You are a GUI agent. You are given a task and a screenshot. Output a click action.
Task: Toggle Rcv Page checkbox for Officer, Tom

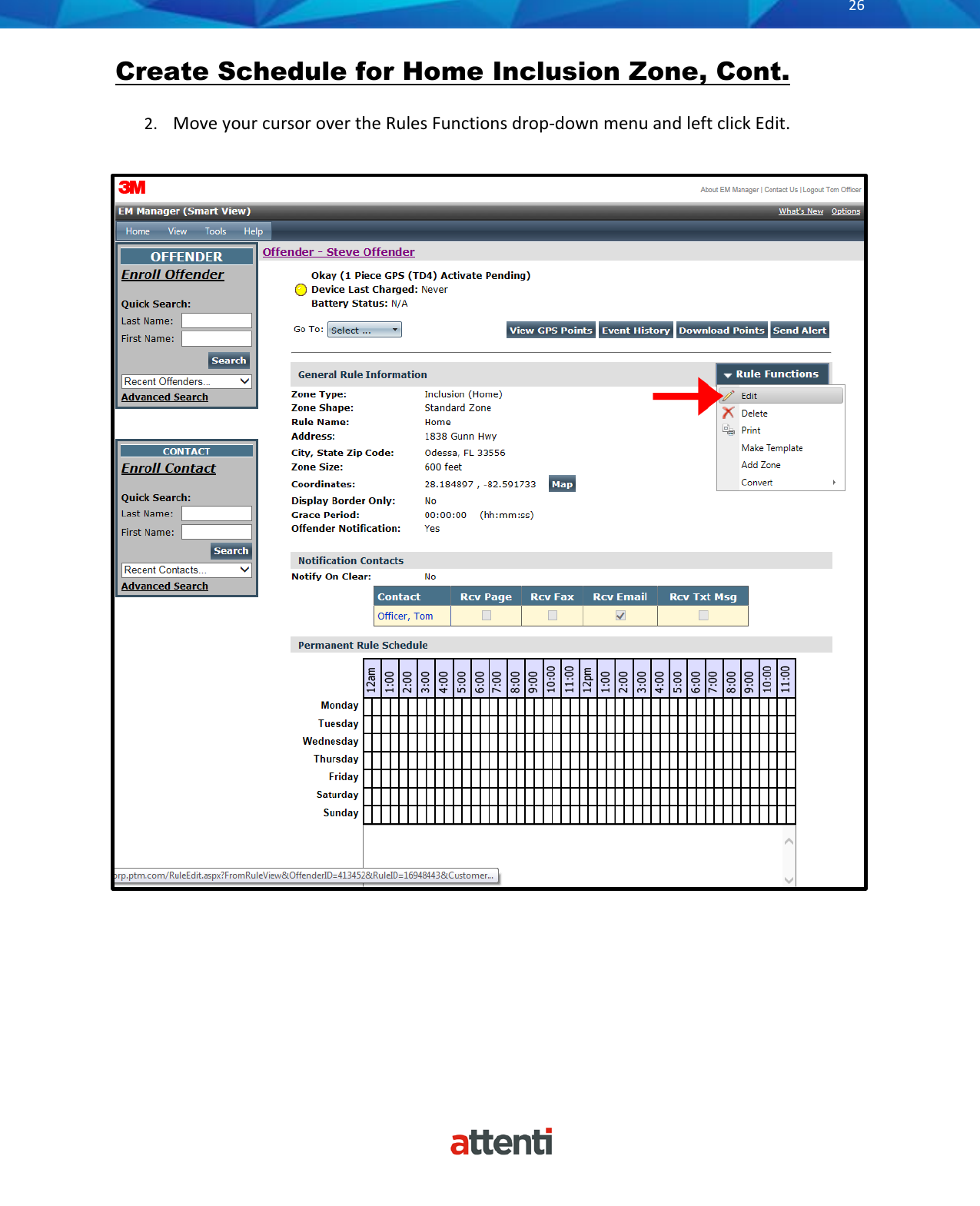487,615
